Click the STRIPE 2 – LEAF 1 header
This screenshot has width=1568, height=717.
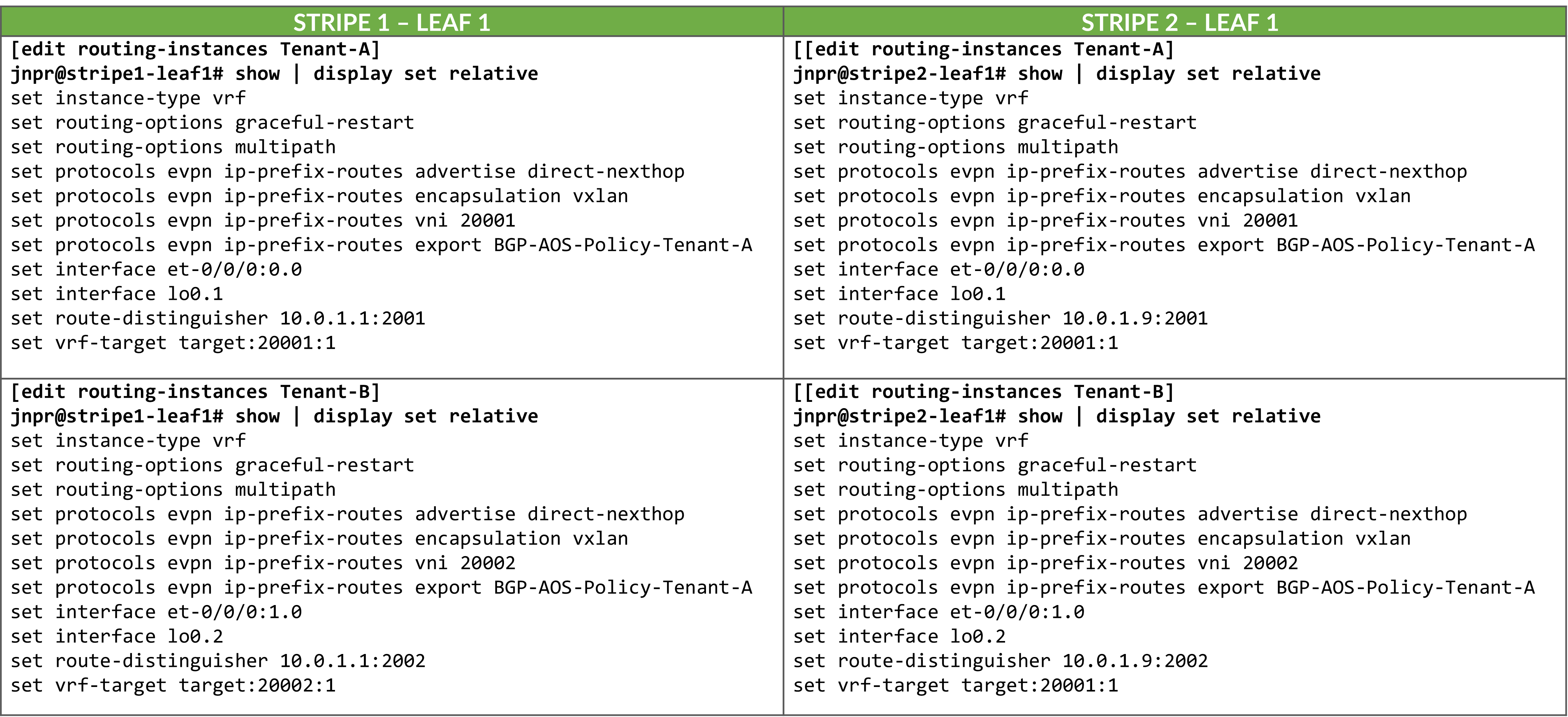coord(1179,23)
